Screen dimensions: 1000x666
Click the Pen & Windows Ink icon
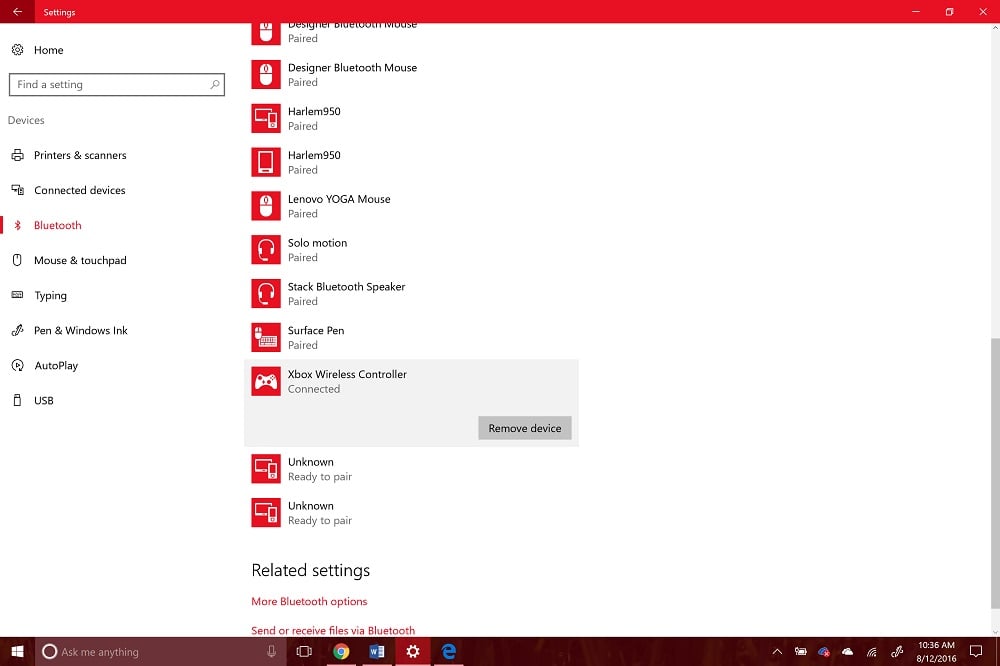point(17,330)
